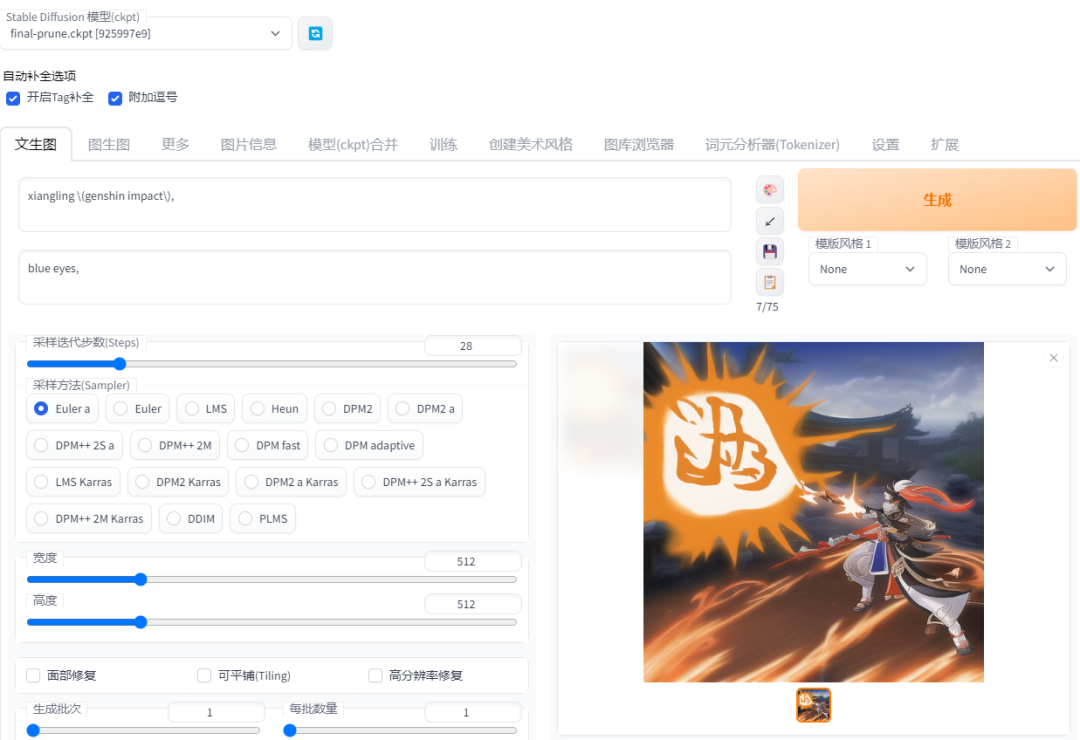Enable the 面部修复 checkbox

[x=34, y=676]
